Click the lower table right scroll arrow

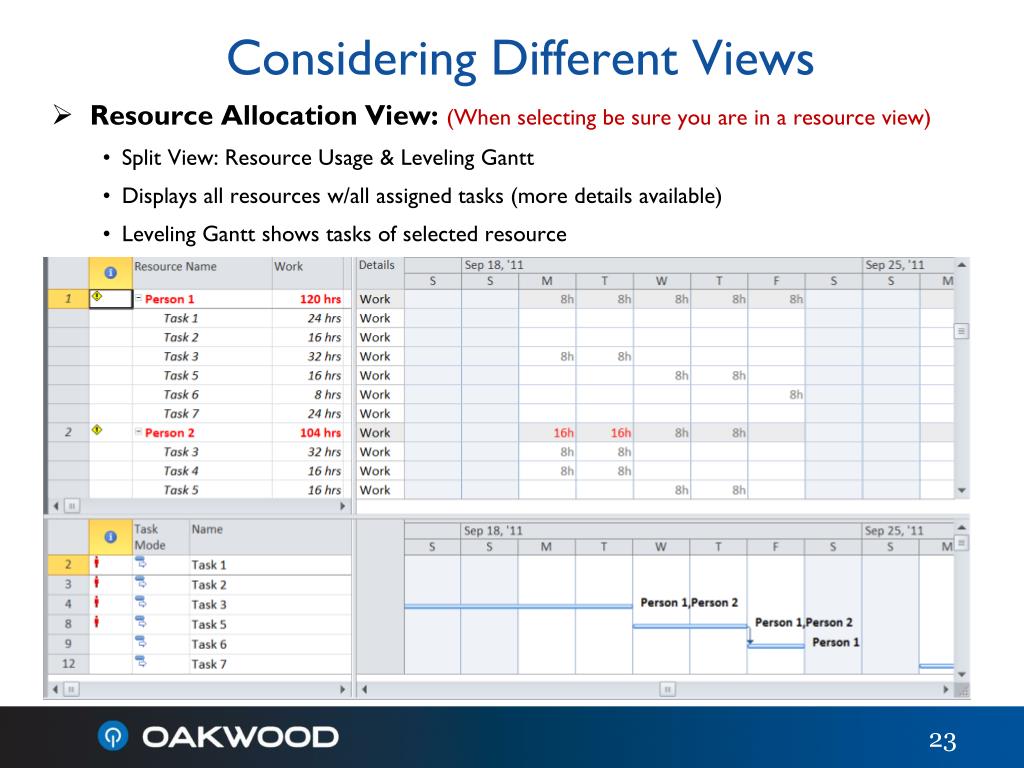[x=342, y=689]
